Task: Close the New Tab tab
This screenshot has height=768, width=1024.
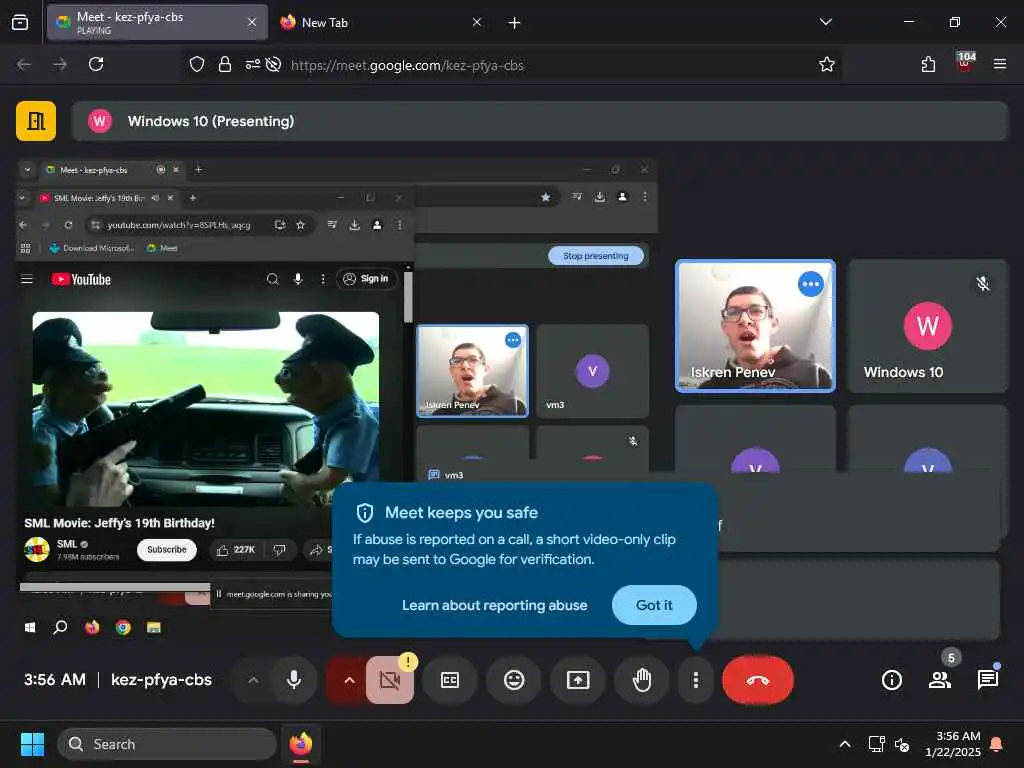Action: click(477, 22)
